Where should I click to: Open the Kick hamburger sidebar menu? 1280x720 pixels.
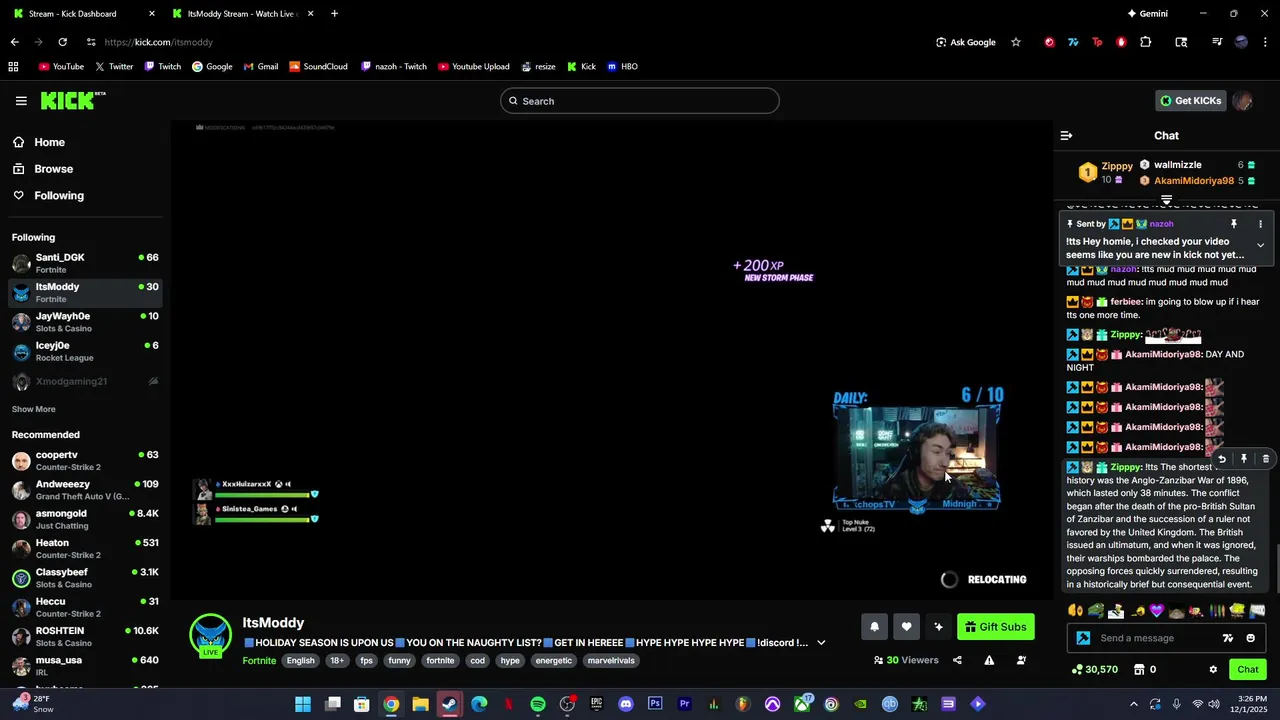[x=21, y=101]
